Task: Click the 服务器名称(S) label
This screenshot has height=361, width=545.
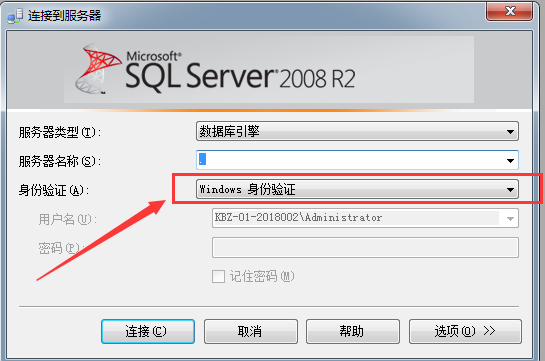Action: tap(59, 161)
